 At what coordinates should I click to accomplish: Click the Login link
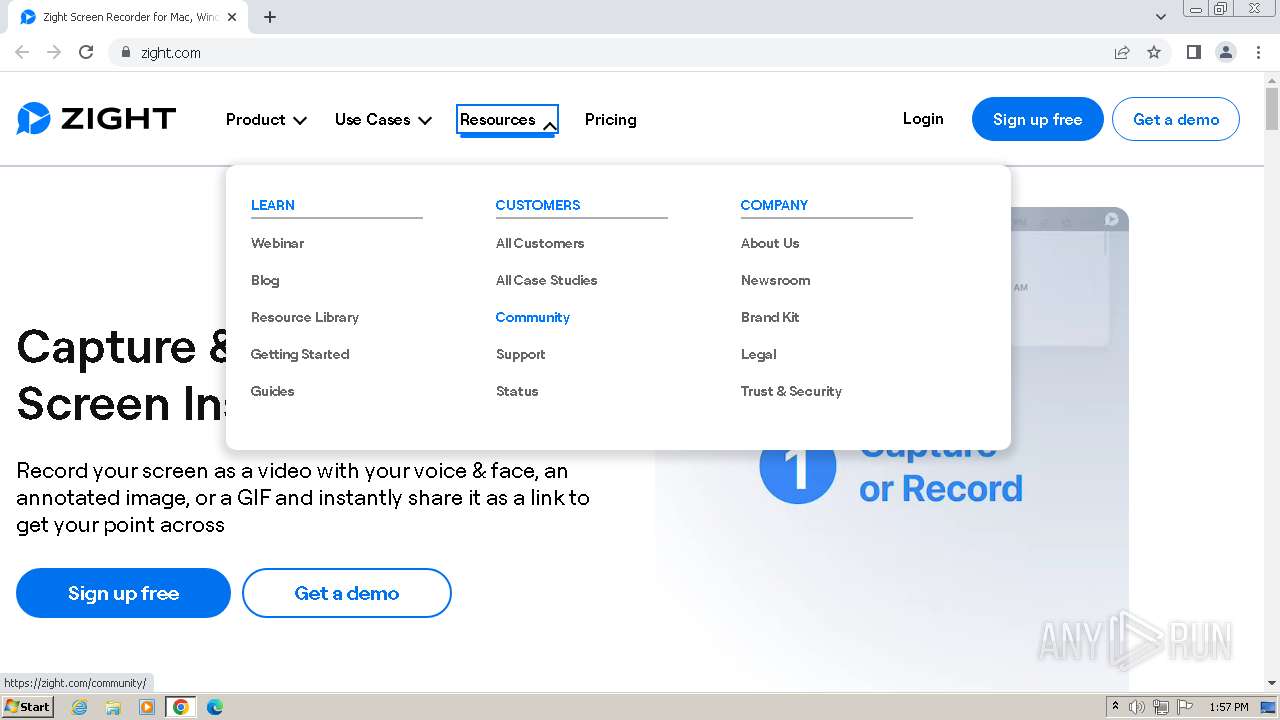(923, 118)
